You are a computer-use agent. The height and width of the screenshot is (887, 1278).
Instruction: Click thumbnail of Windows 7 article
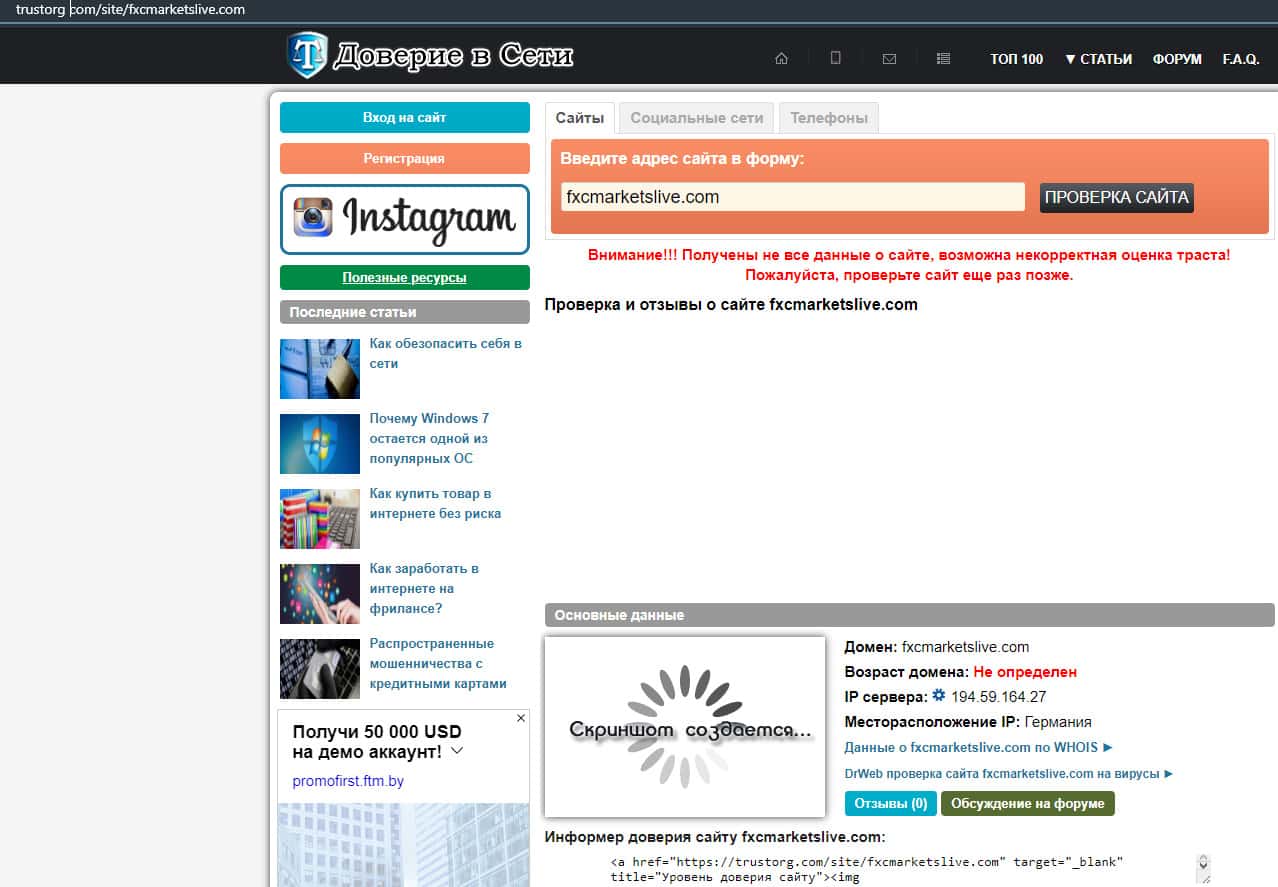(320, 444)
